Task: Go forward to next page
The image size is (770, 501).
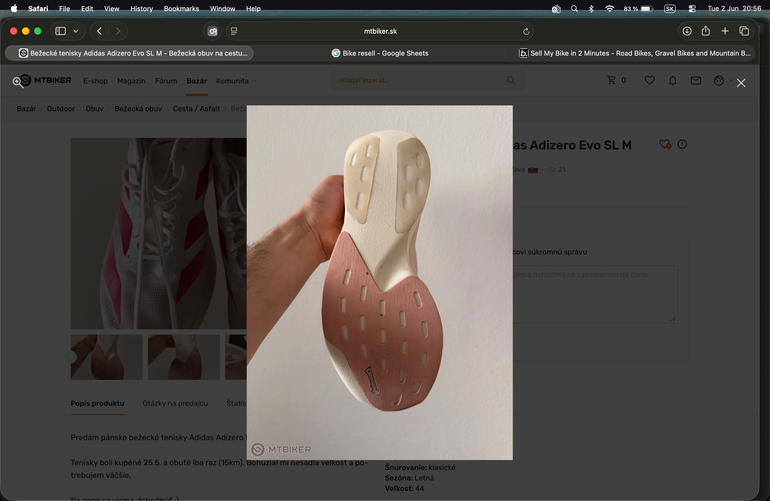Action: pos(118,31)
